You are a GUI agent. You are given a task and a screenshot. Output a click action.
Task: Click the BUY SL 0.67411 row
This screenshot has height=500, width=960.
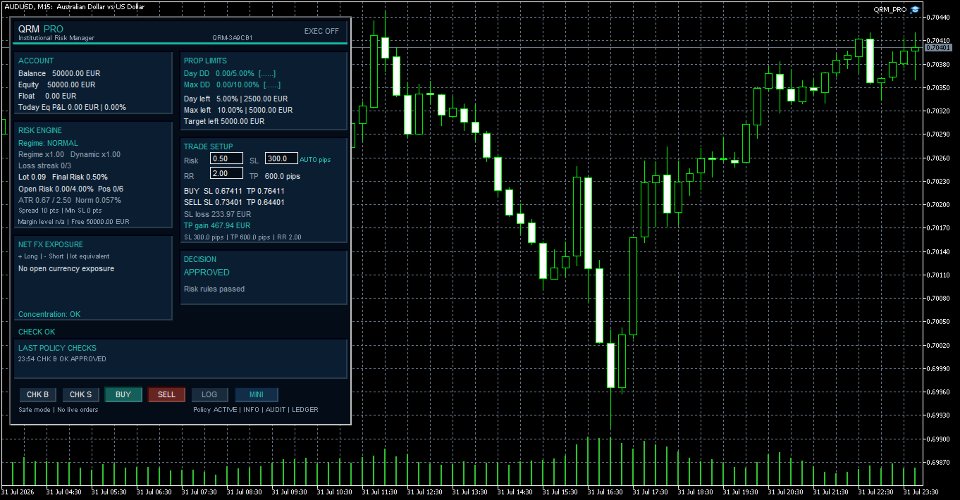click(x=234, y=191)
